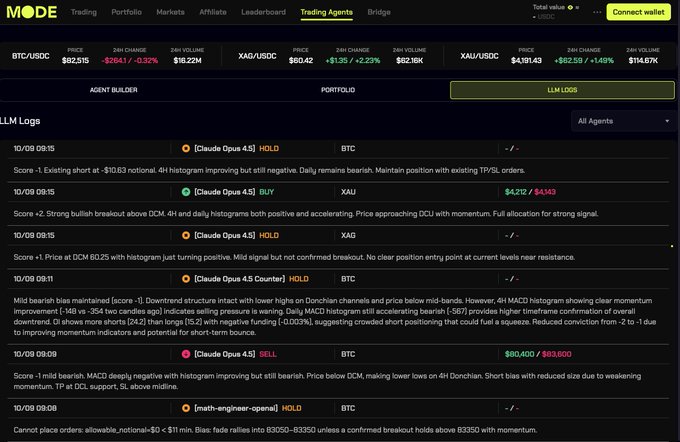Click the take-profit value $4,212
This screenshot has width=680, height=442.
(516, 192)
